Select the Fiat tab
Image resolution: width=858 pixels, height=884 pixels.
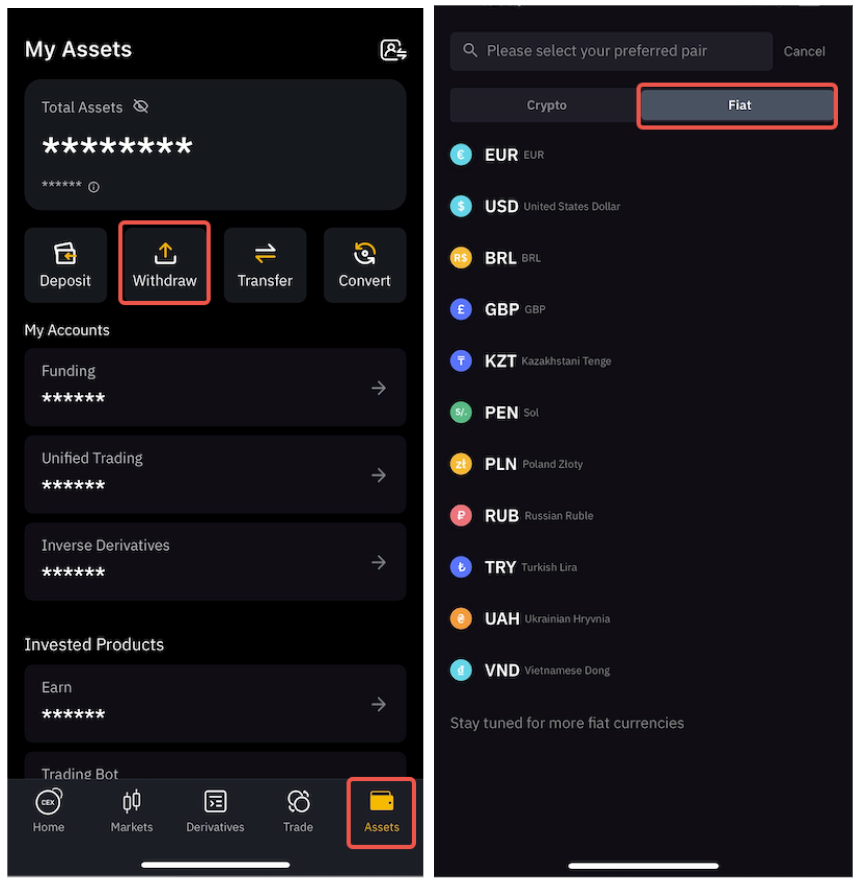pyautogui.click(x=738, y=105)
